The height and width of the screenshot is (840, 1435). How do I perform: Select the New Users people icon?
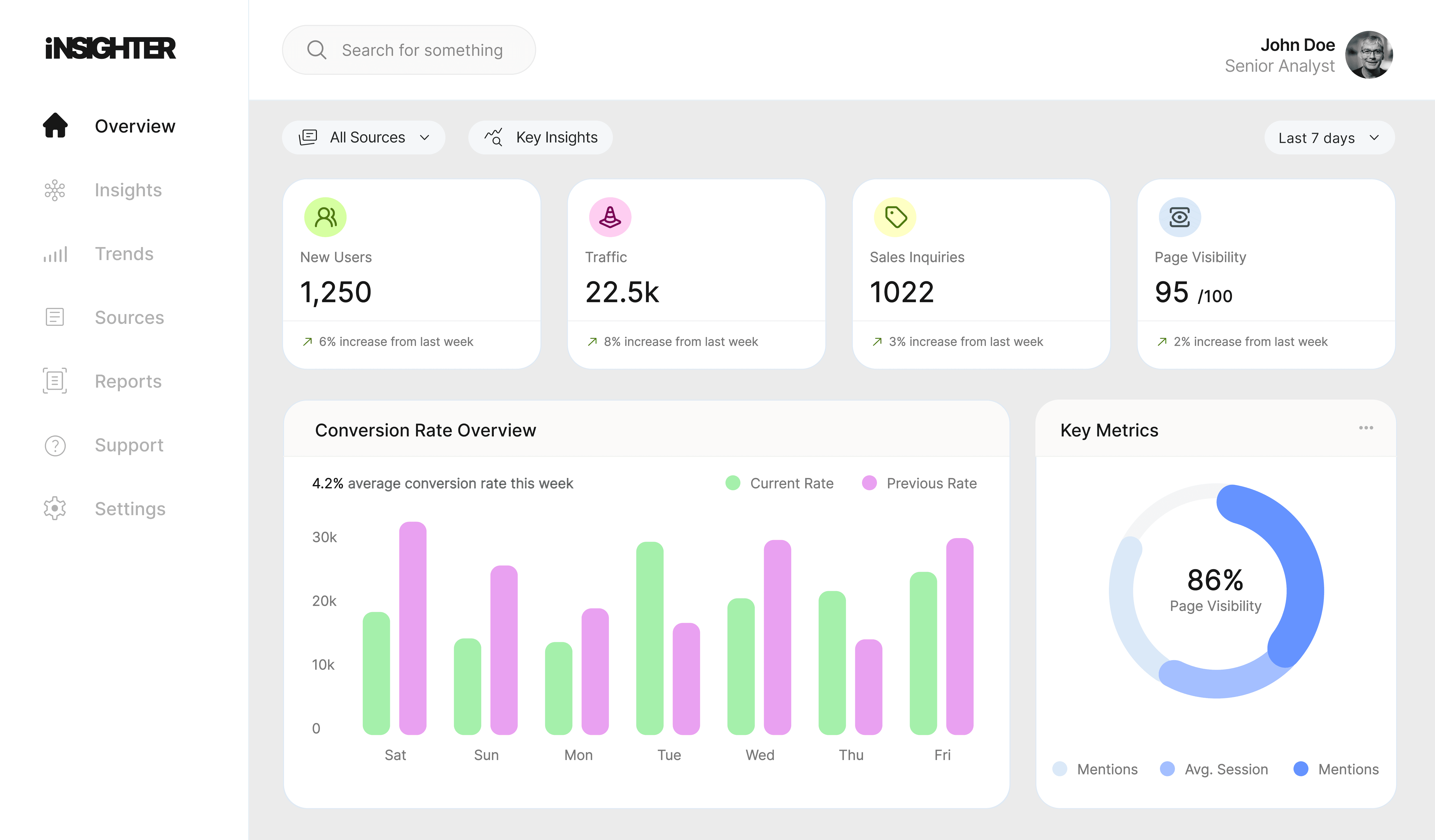tap(325, 217)
